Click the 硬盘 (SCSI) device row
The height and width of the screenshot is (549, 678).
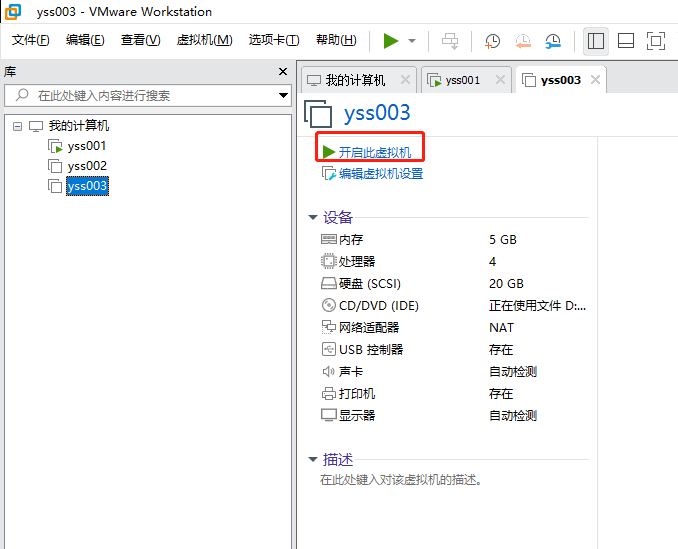[454, 284]
